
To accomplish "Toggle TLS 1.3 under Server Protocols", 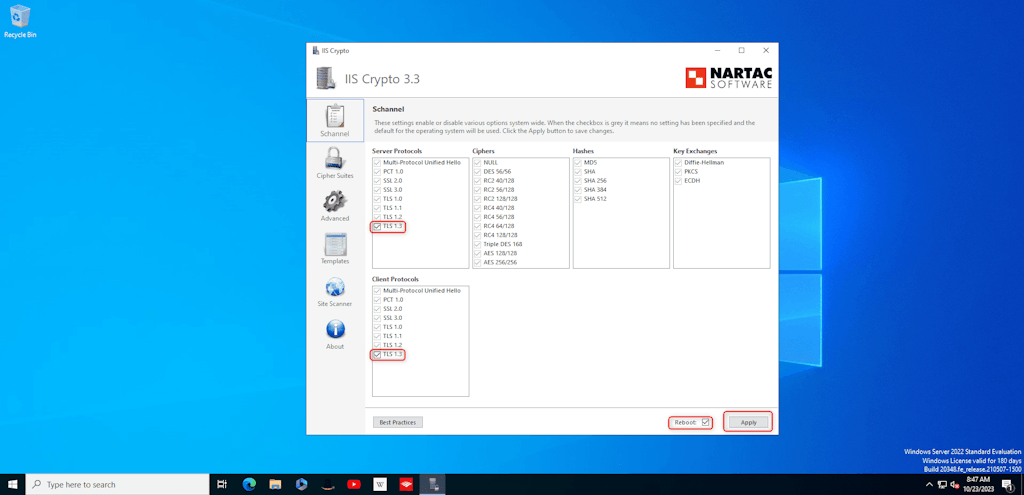I will point(377,227).
